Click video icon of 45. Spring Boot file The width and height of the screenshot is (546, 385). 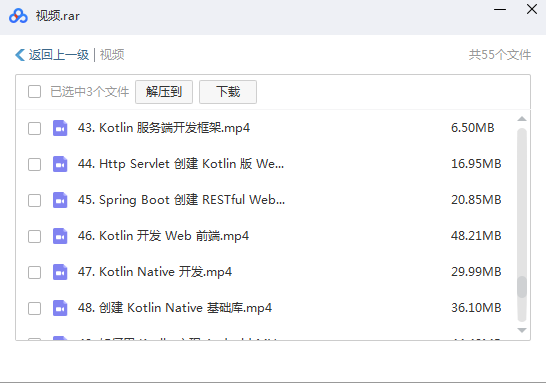coord(60,200)
